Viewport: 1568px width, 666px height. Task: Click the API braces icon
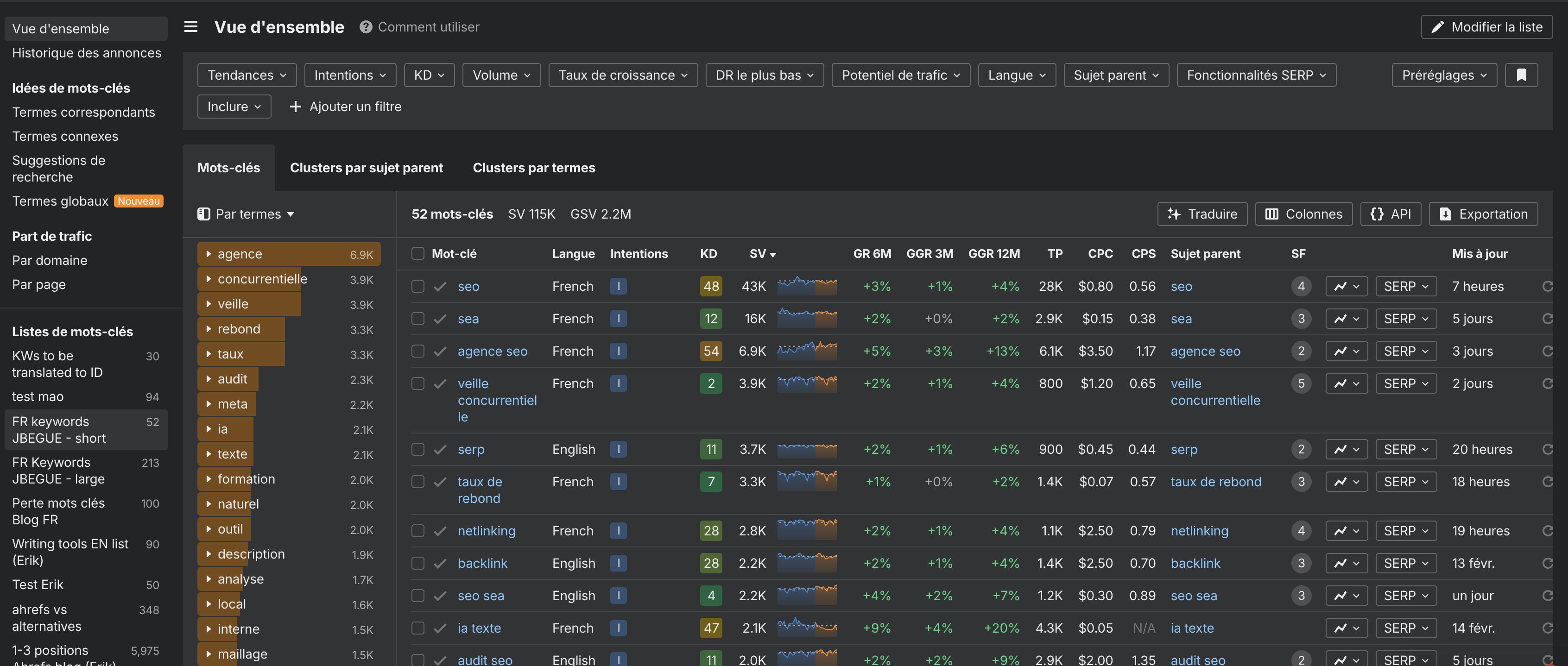(1377, 214)
